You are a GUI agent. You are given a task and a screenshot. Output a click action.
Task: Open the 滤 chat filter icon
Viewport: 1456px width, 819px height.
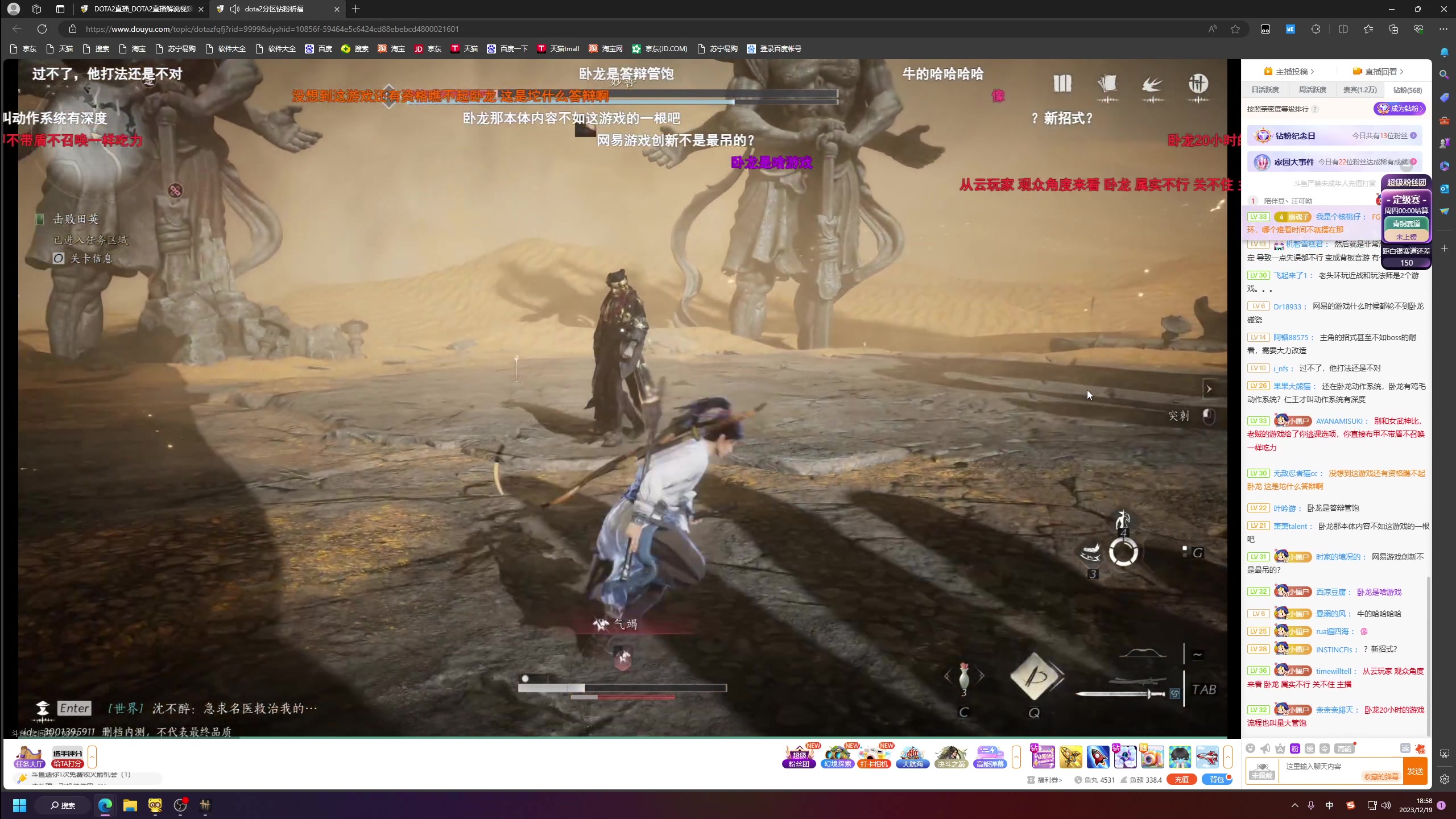[x=1405, y=748]
